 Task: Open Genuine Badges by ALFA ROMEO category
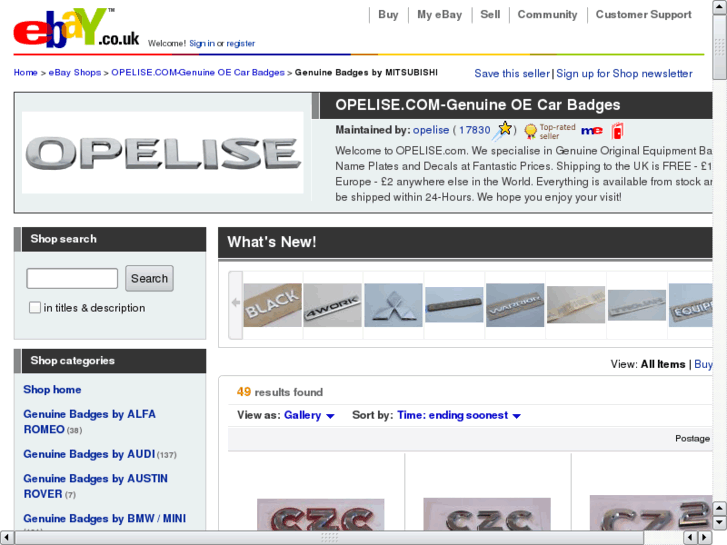click(89, 422)
